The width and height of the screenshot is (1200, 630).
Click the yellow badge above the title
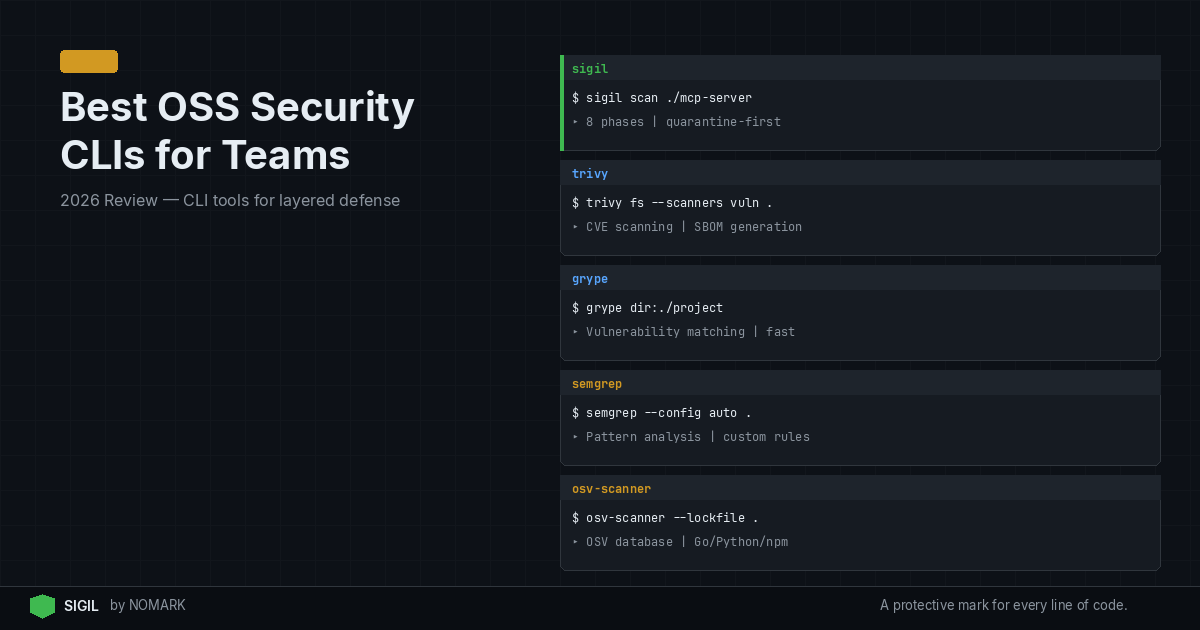(x=89, y=62)
